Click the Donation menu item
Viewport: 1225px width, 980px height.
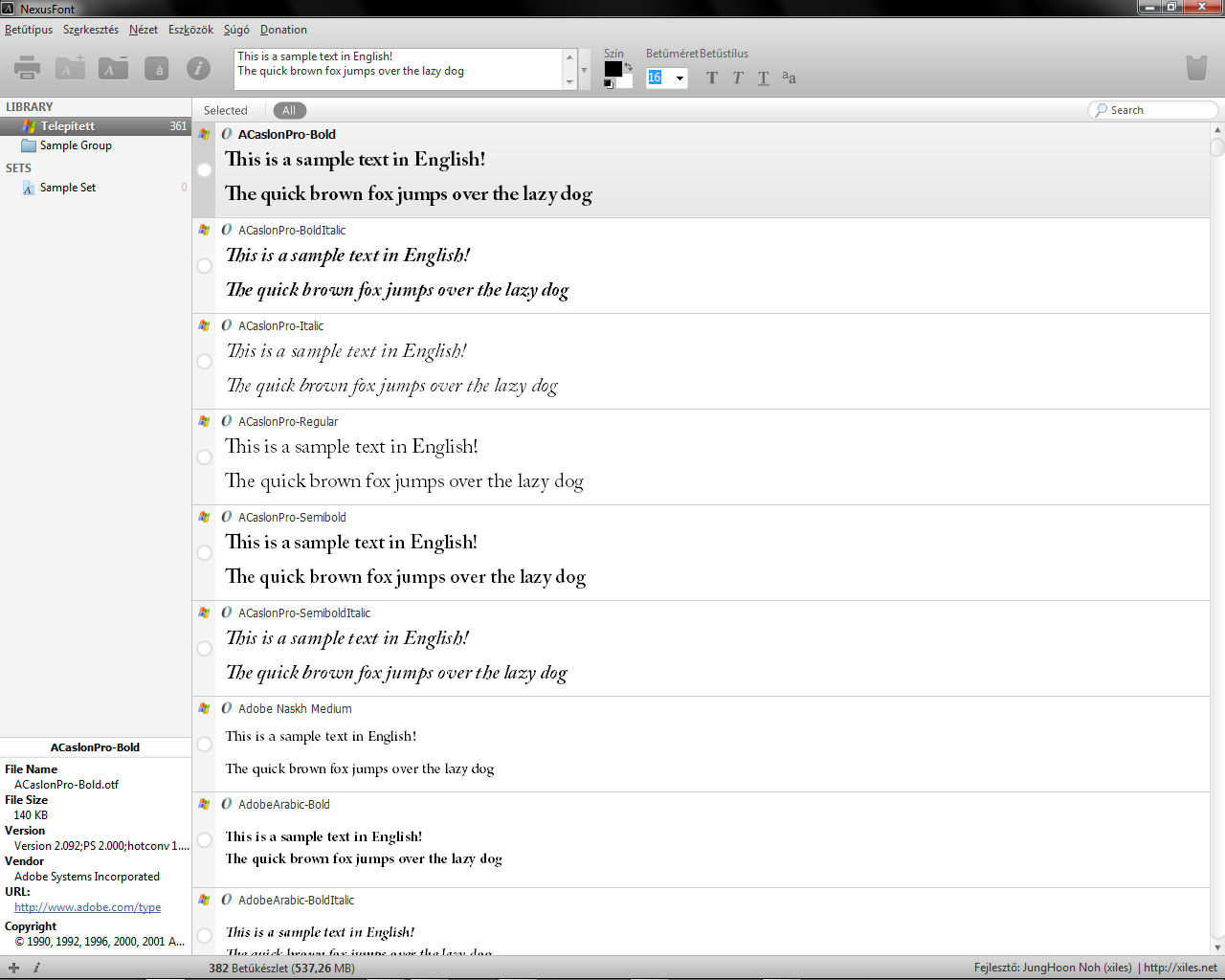[282, 29]
